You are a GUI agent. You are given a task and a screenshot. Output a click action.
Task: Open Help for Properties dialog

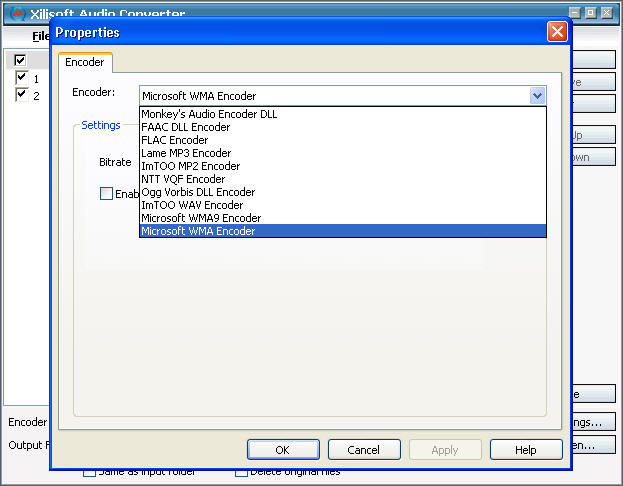[526, 450]
